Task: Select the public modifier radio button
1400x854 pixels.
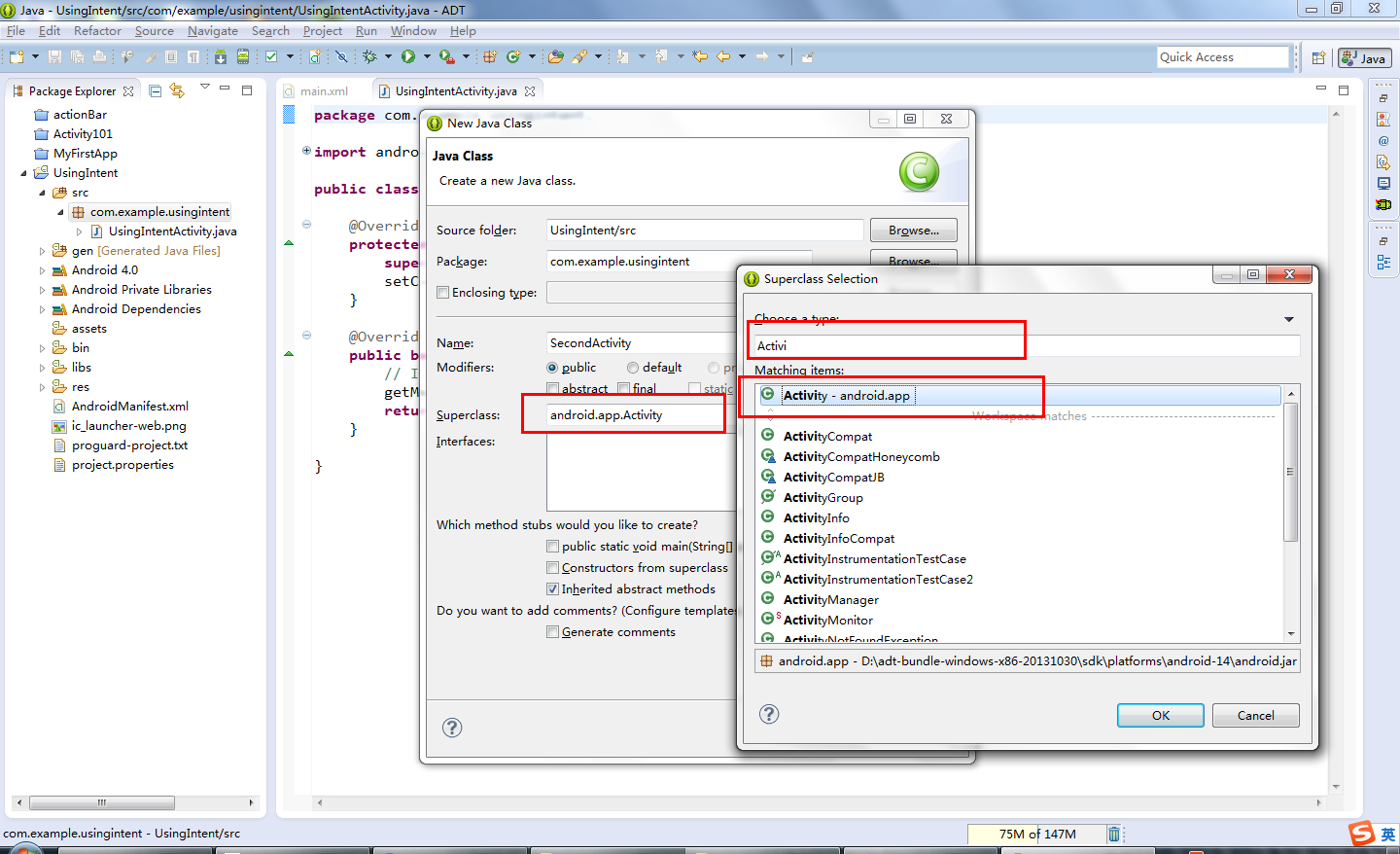Action: coord(552,368)
